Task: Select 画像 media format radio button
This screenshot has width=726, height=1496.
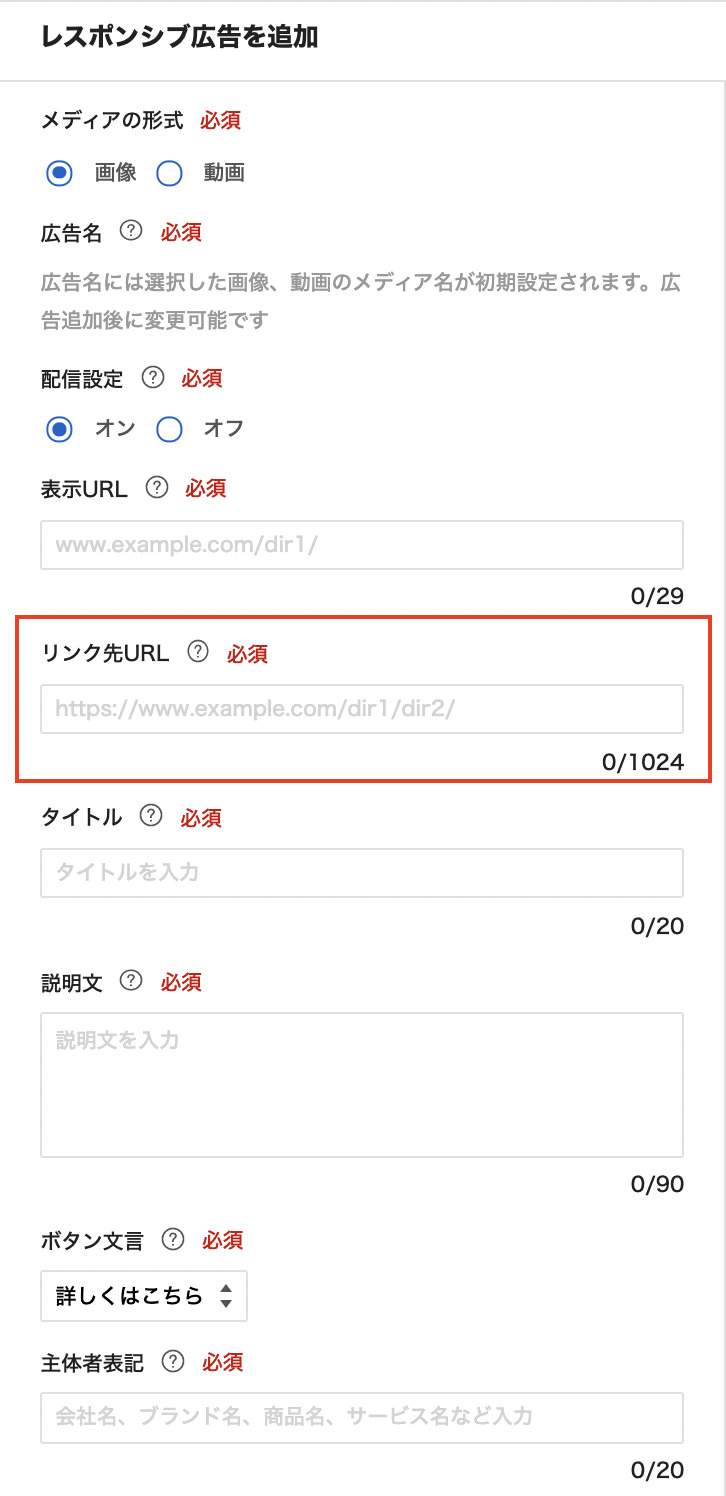Action: pyautogui.click(x=60, y=173)
